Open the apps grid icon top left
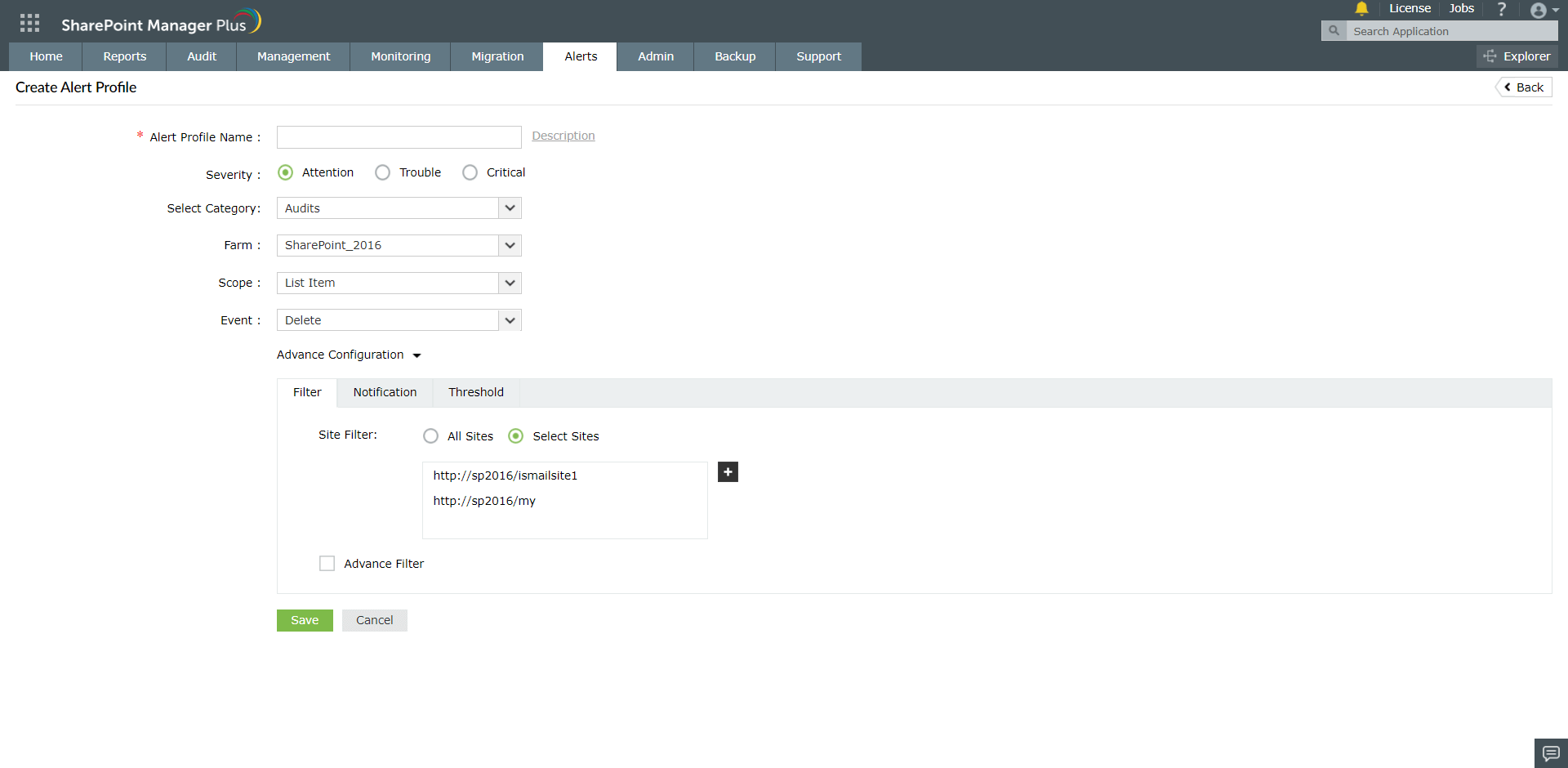This screenshot has width=1568, height=768. 29,23
